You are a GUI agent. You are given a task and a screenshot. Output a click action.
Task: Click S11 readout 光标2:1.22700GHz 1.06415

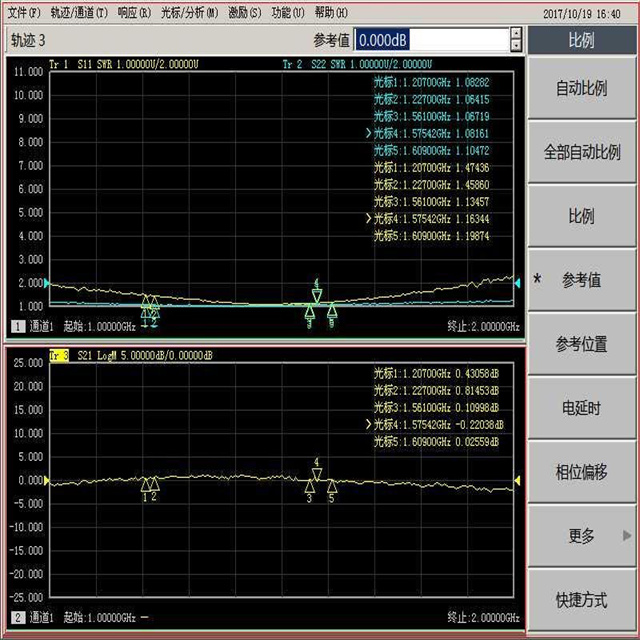pos(431,100)
